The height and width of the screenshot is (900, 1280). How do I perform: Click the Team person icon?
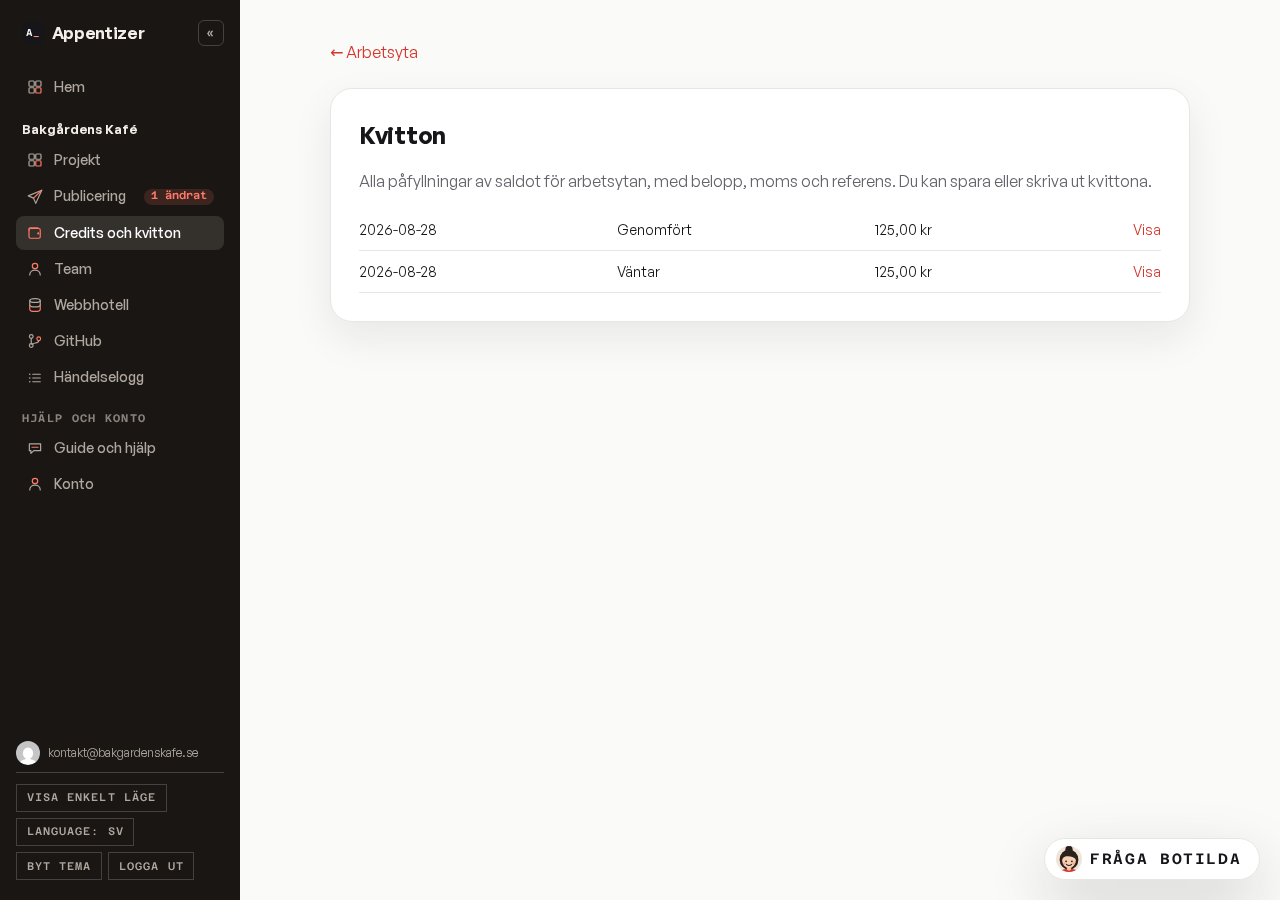tap(35, 269)
